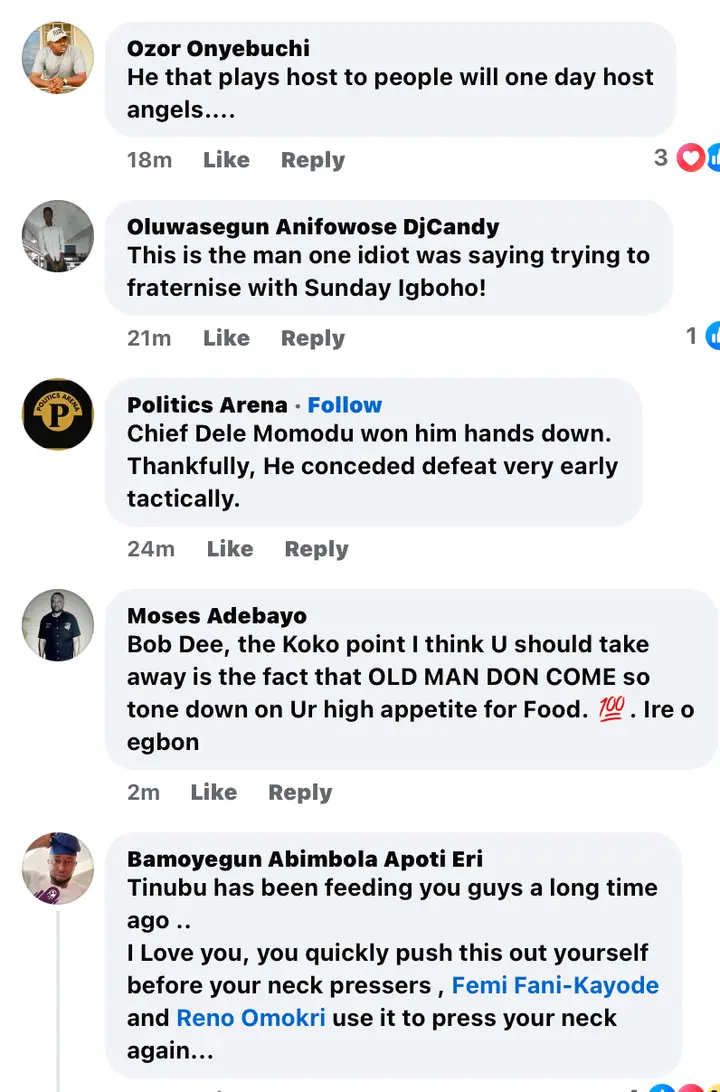Reply to Moses Adebayo's comment

click(x=300, y=792)
